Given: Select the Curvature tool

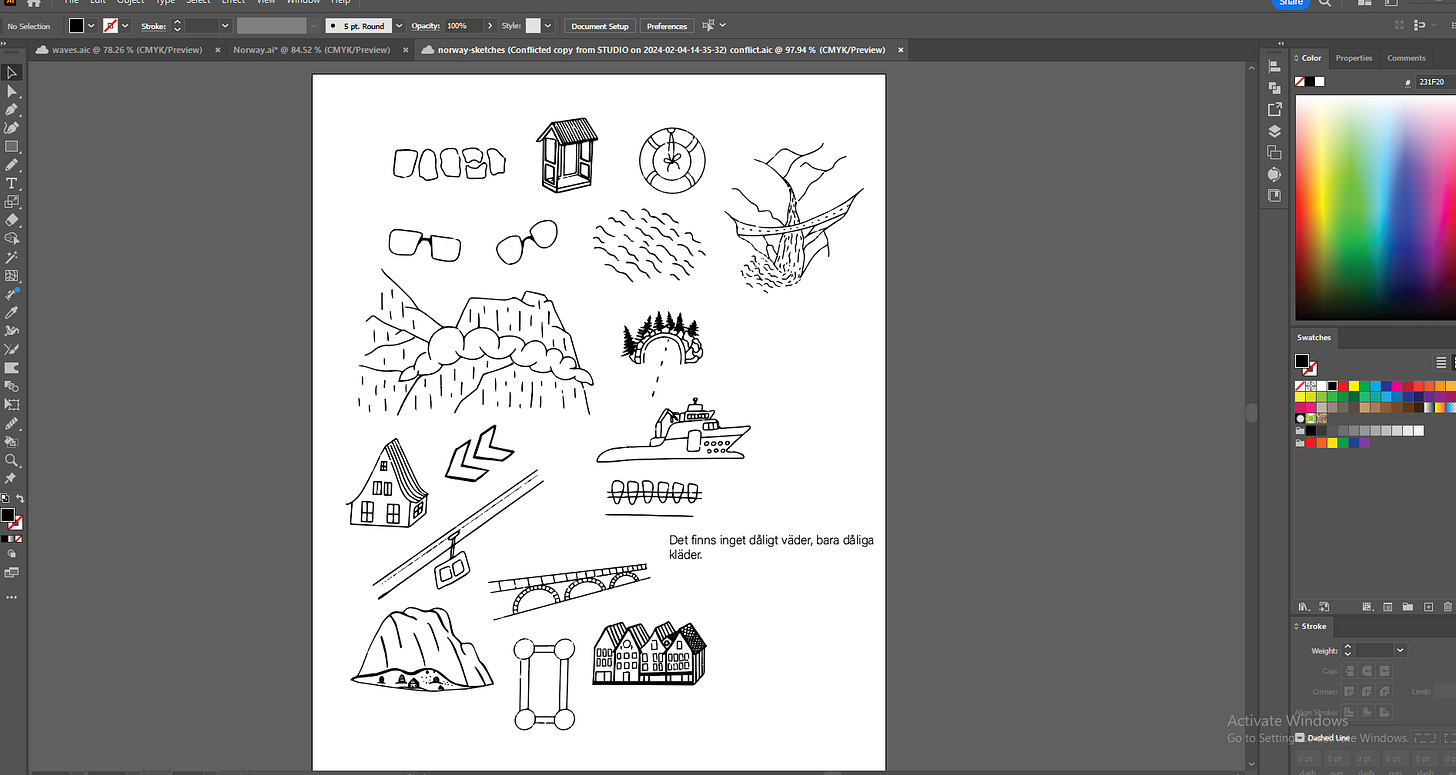Looking at the screenshot, I should pyautogui.click(x=12, y=128).
